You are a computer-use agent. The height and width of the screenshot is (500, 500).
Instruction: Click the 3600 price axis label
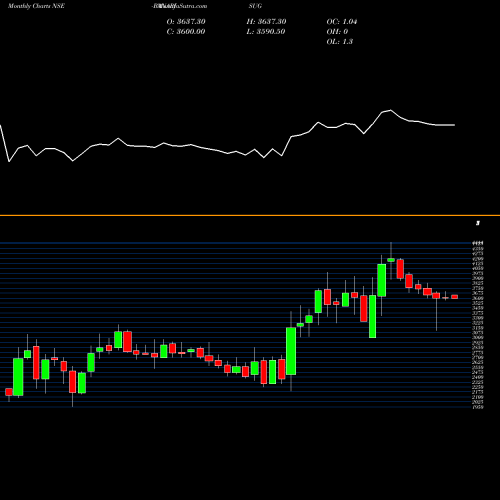478,298
